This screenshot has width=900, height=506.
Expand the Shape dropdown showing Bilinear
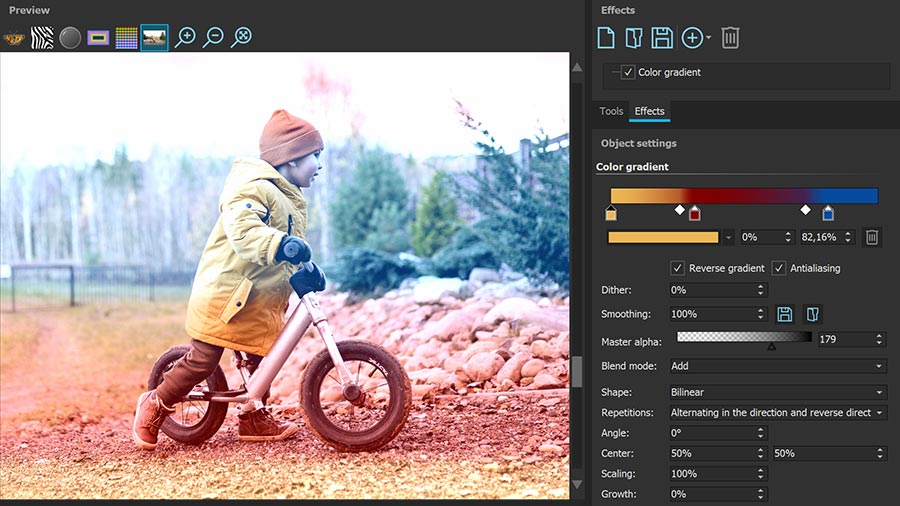tap(777, 392)
